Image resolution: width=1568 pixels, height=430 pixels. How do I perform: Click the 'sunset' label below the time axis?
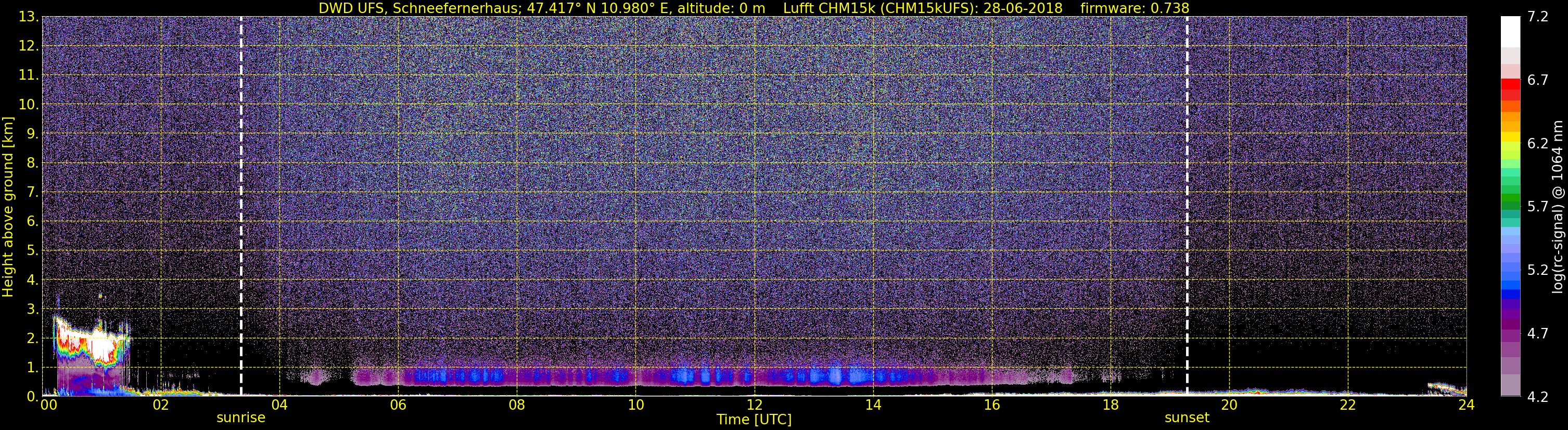(x=1187, y=418)
